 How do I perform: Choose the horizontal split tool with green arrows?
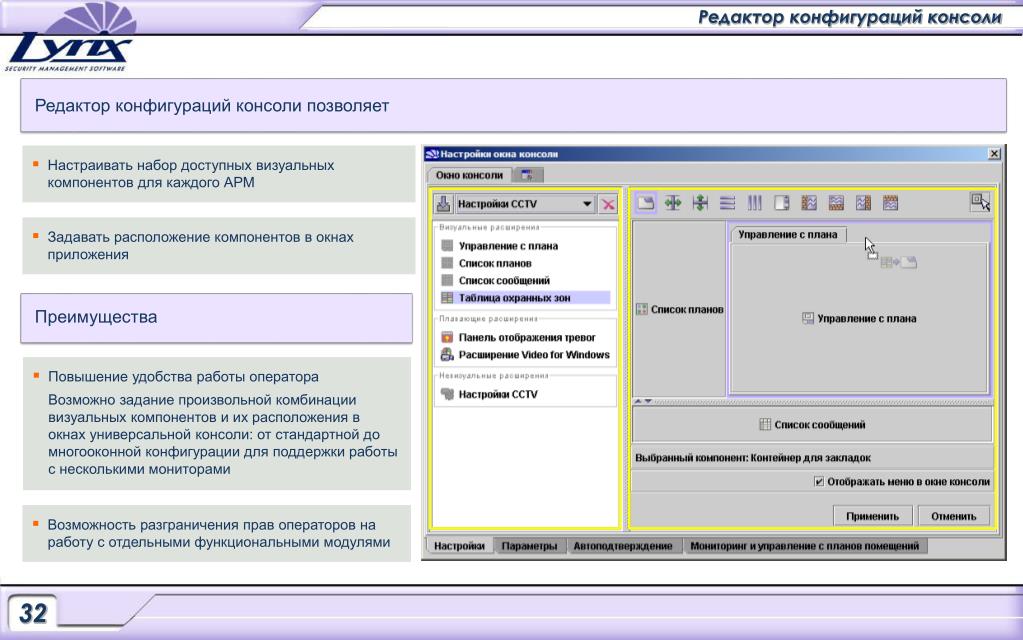673,203
